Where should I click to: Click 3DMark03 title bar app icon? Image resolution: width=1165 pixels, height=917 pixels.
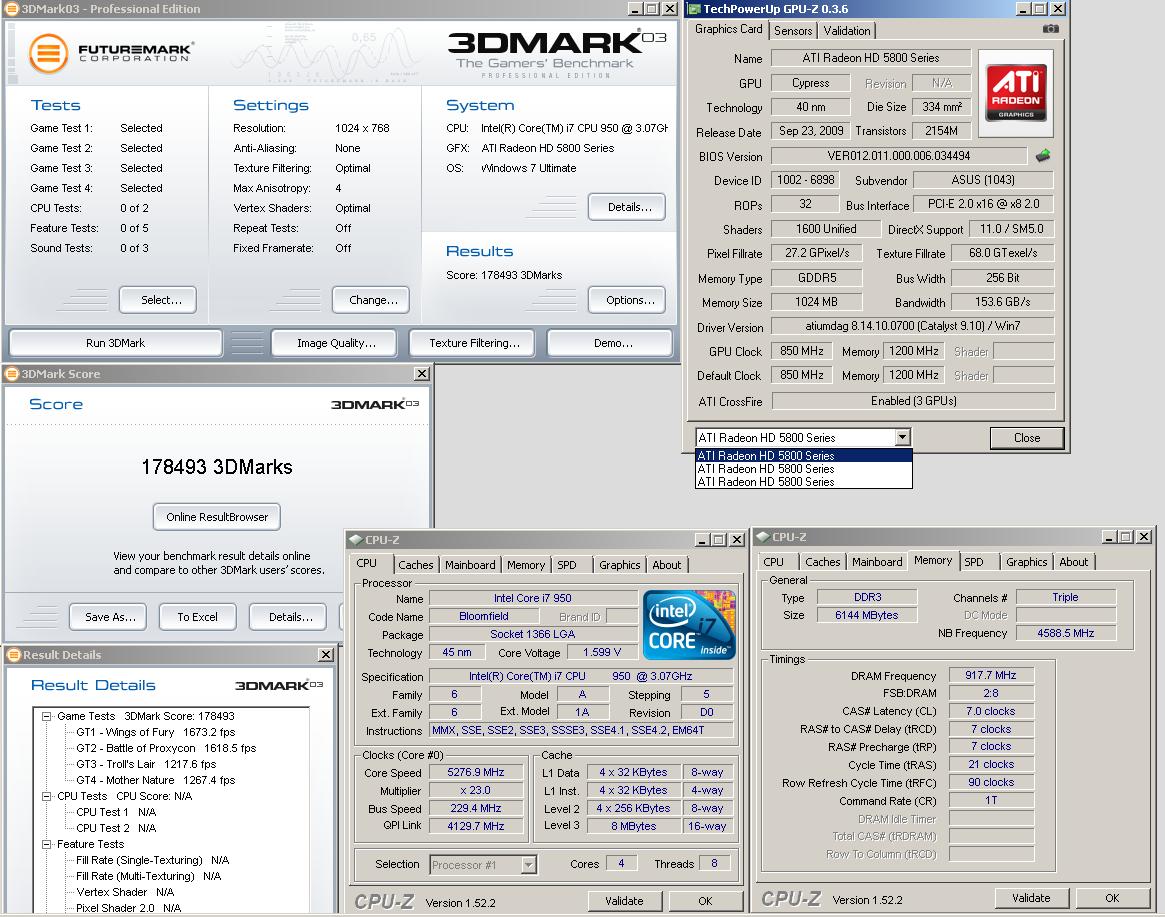pos(11,9)
